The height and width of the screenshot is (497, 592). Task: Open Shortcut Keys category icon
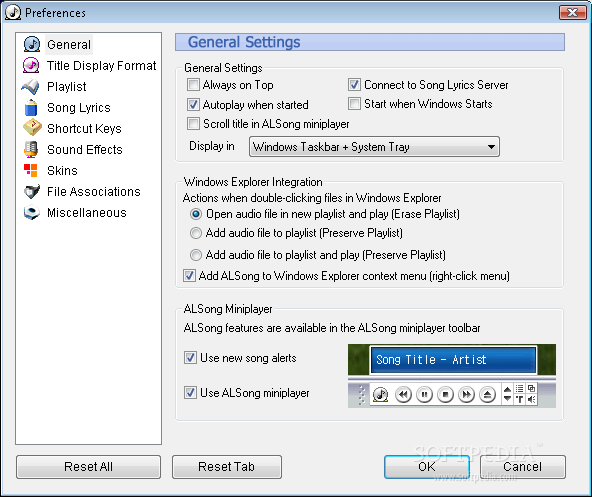click(x=32, y=127)
